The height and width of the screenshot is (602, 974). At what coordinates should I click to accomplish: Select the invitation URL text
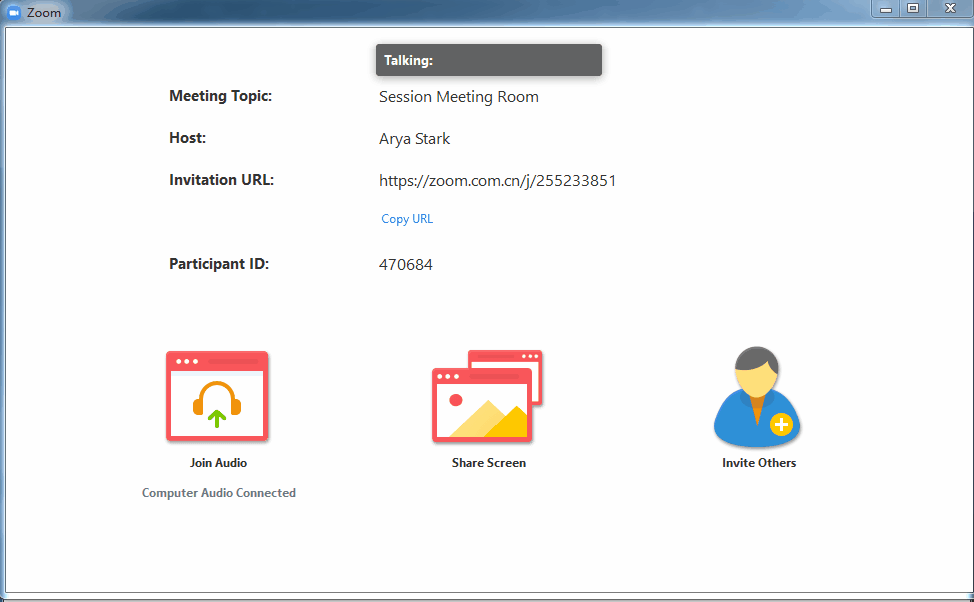(498, 181)
